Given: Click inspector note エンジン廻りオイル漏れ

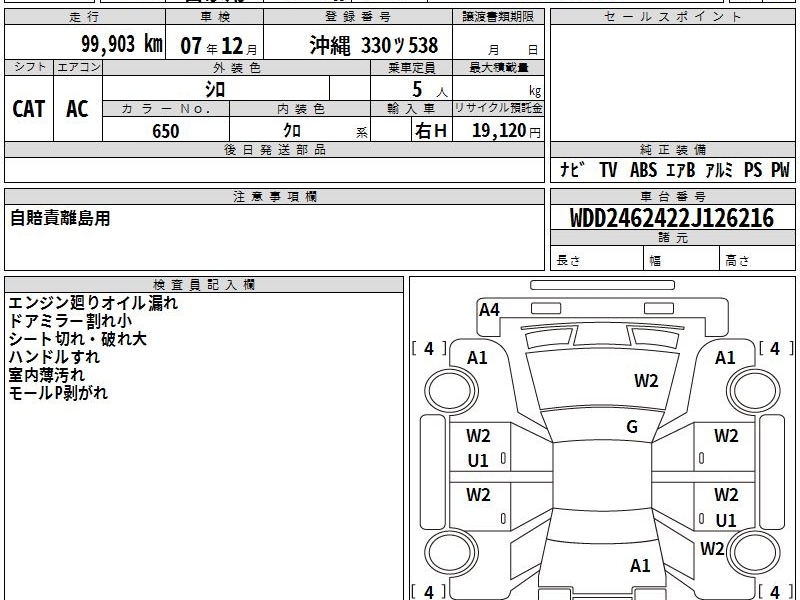Looking at the screenshot, I should 93,303.
